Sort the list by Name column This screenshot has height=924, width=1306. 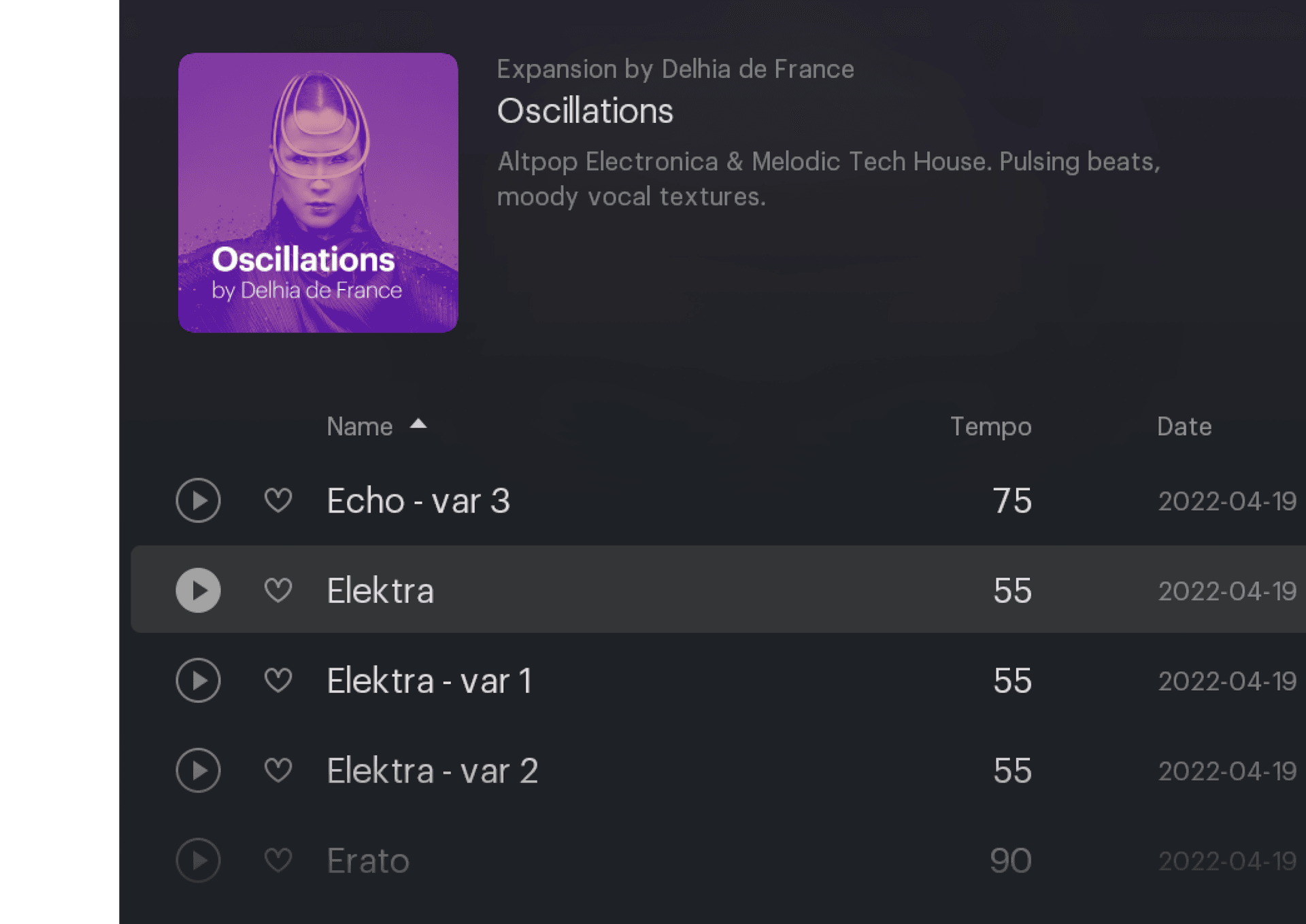pyautogui.click(x=359, y=426)
